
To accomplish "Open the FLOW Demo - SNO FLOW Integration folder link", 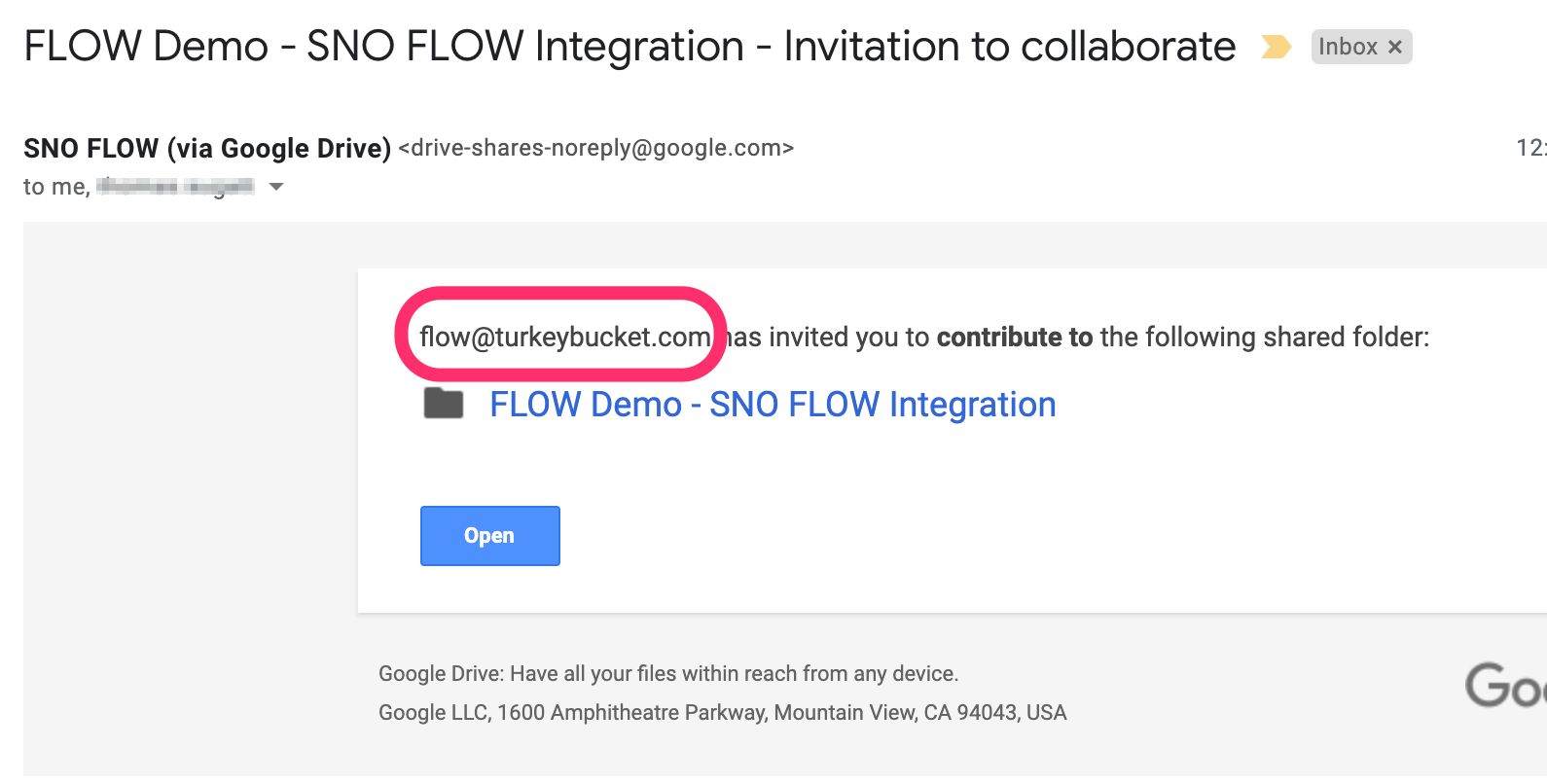I will click(773, 405).
